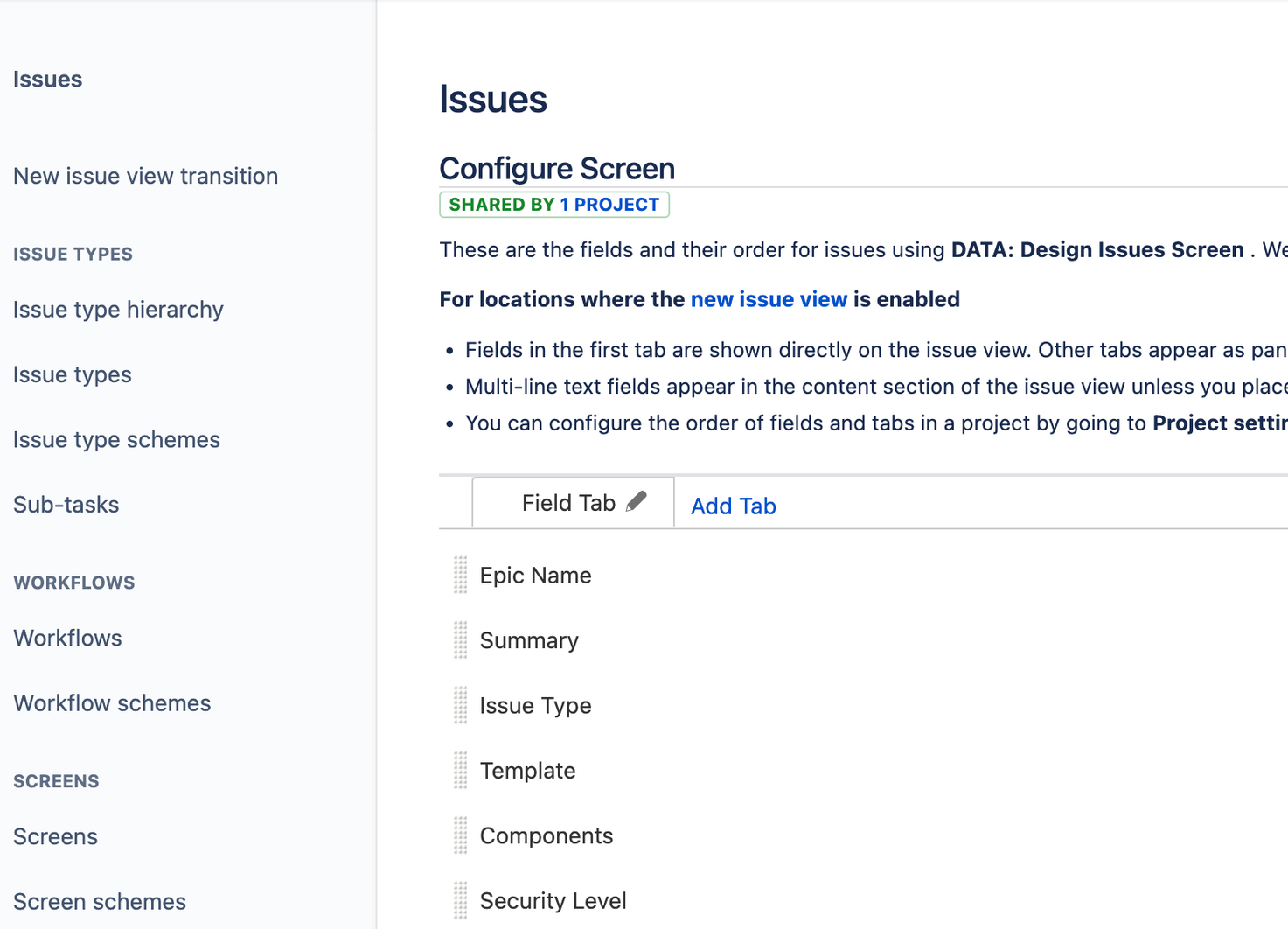This screenshot has height=929, width=1288.
Task: Go to Workflow schemes
Action: coord(112,702)
